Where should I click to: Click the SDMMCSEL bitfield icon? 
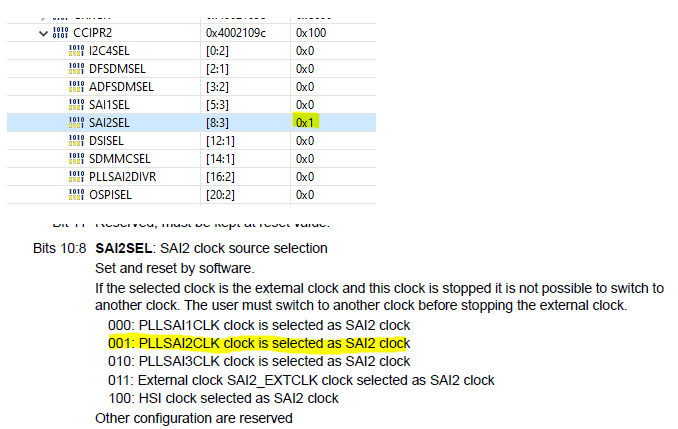(77, 158)
